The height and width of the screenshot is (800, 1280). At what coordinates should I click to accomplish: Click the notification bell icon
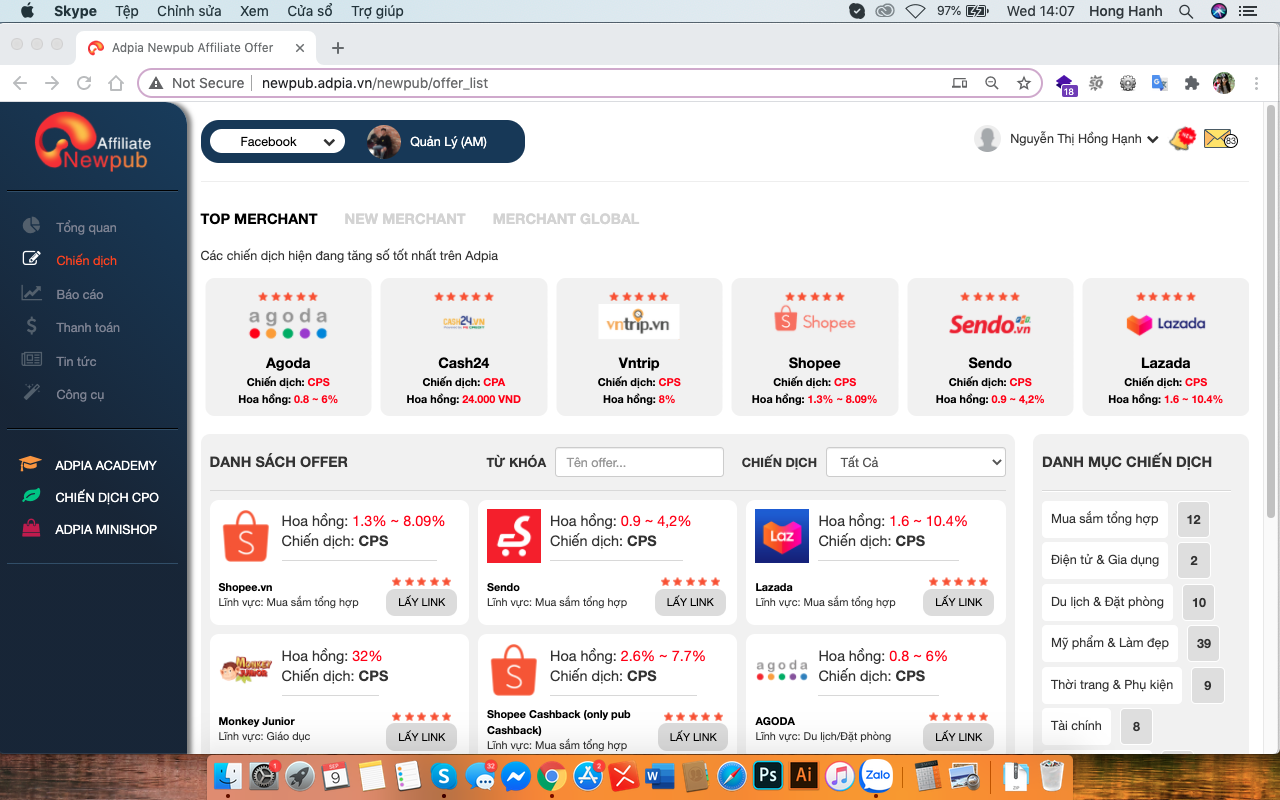click(x=1183, y=139)
